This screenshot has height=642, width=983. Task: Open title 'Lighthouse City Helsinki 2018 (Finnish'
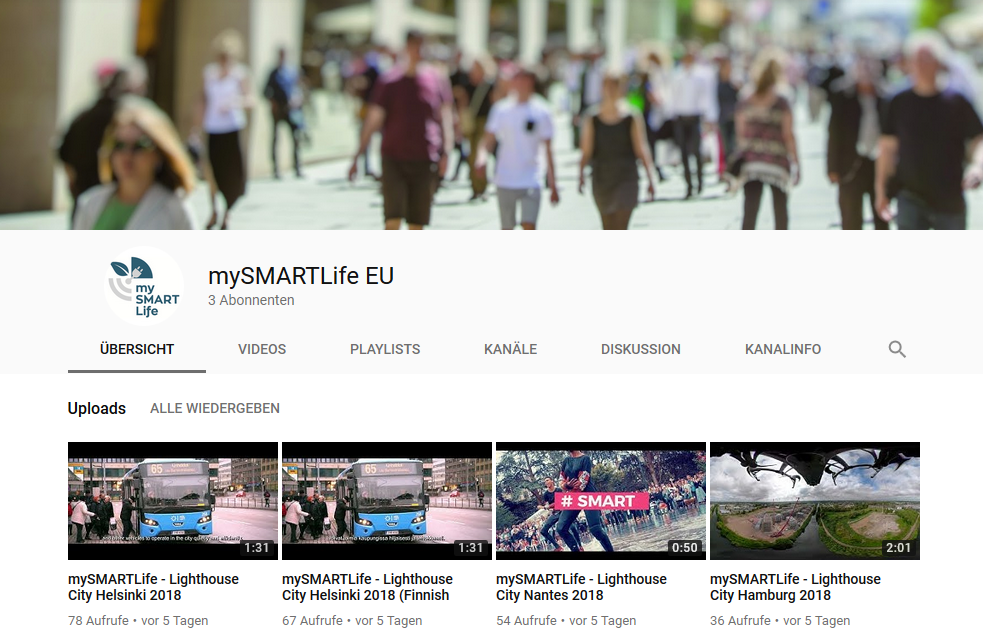367,587
